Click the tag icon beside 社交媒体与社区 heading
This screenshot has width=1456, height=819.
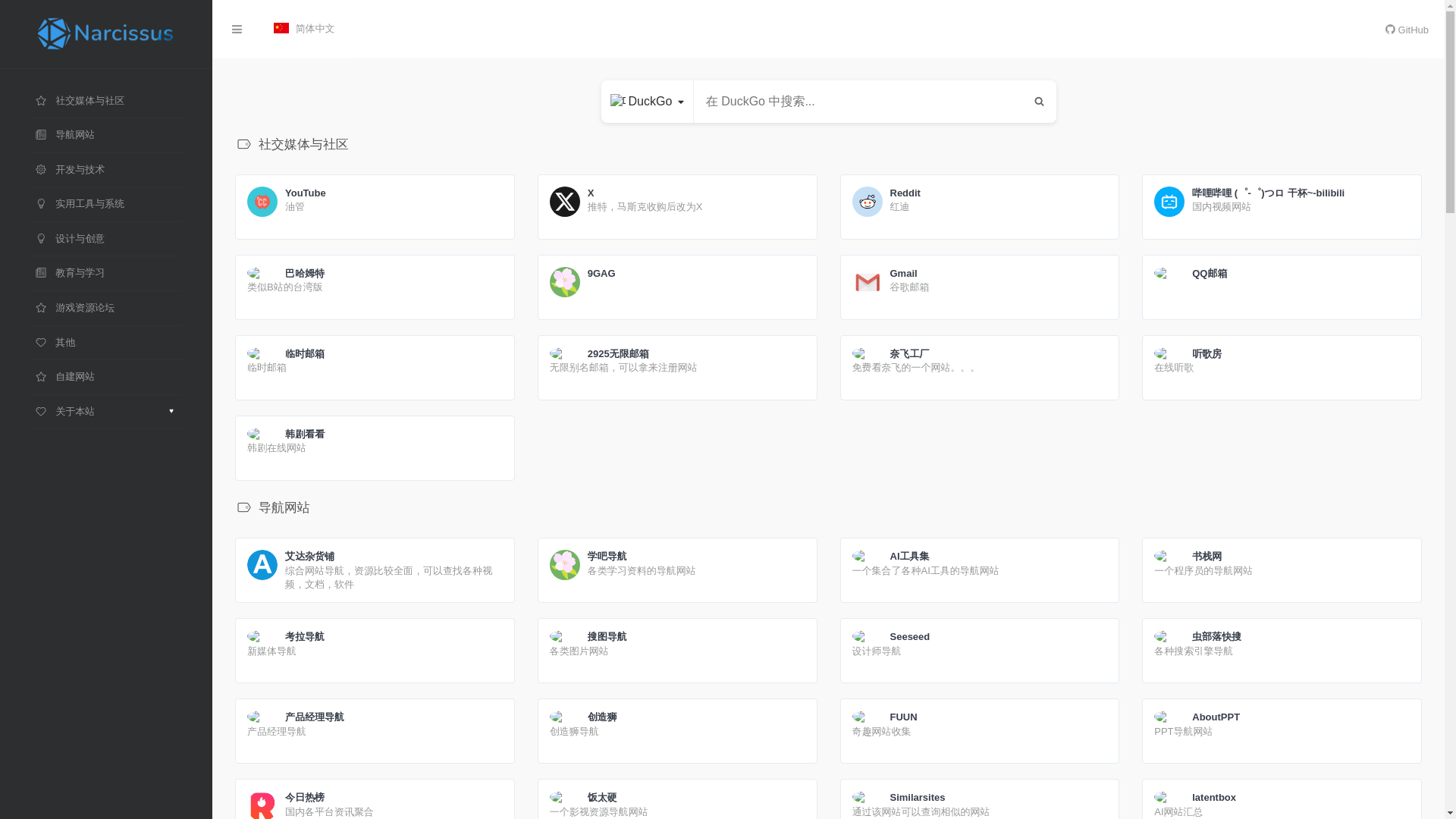(x=243, y=144)
